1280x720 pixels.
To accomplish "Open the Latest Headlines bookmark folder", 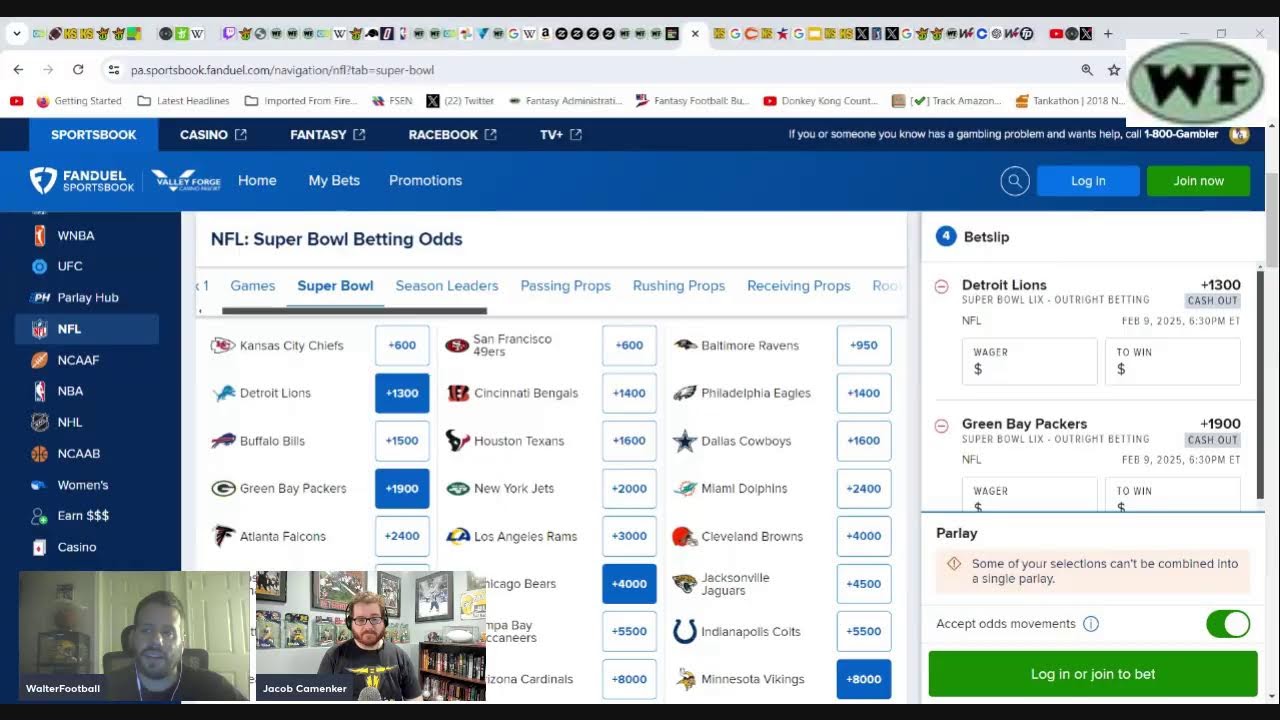I will [x=183, y=101].
